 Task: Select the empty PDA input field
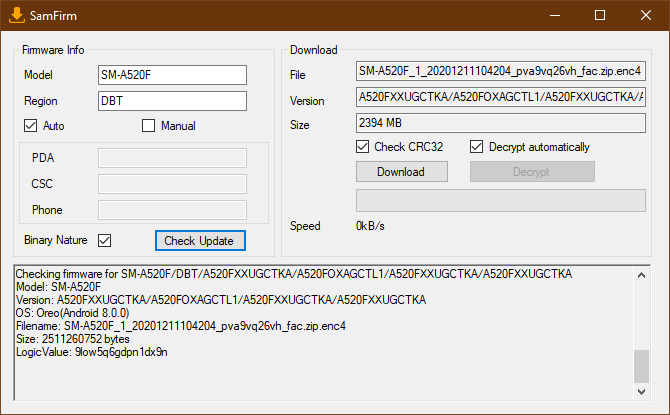172,158
